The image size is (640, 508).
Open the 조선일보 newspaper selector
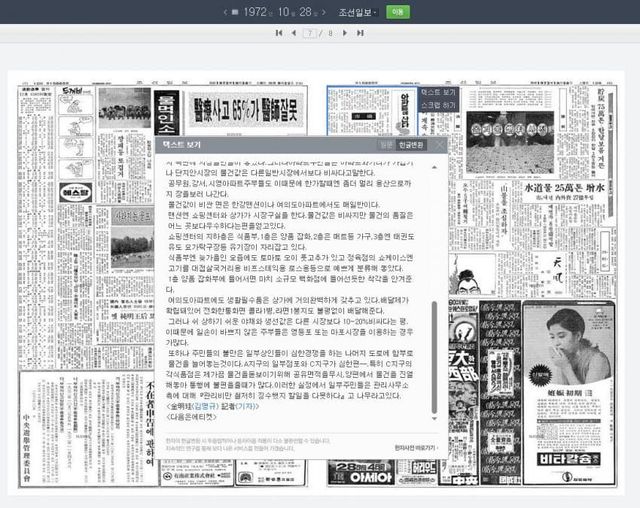coord(358,11)
